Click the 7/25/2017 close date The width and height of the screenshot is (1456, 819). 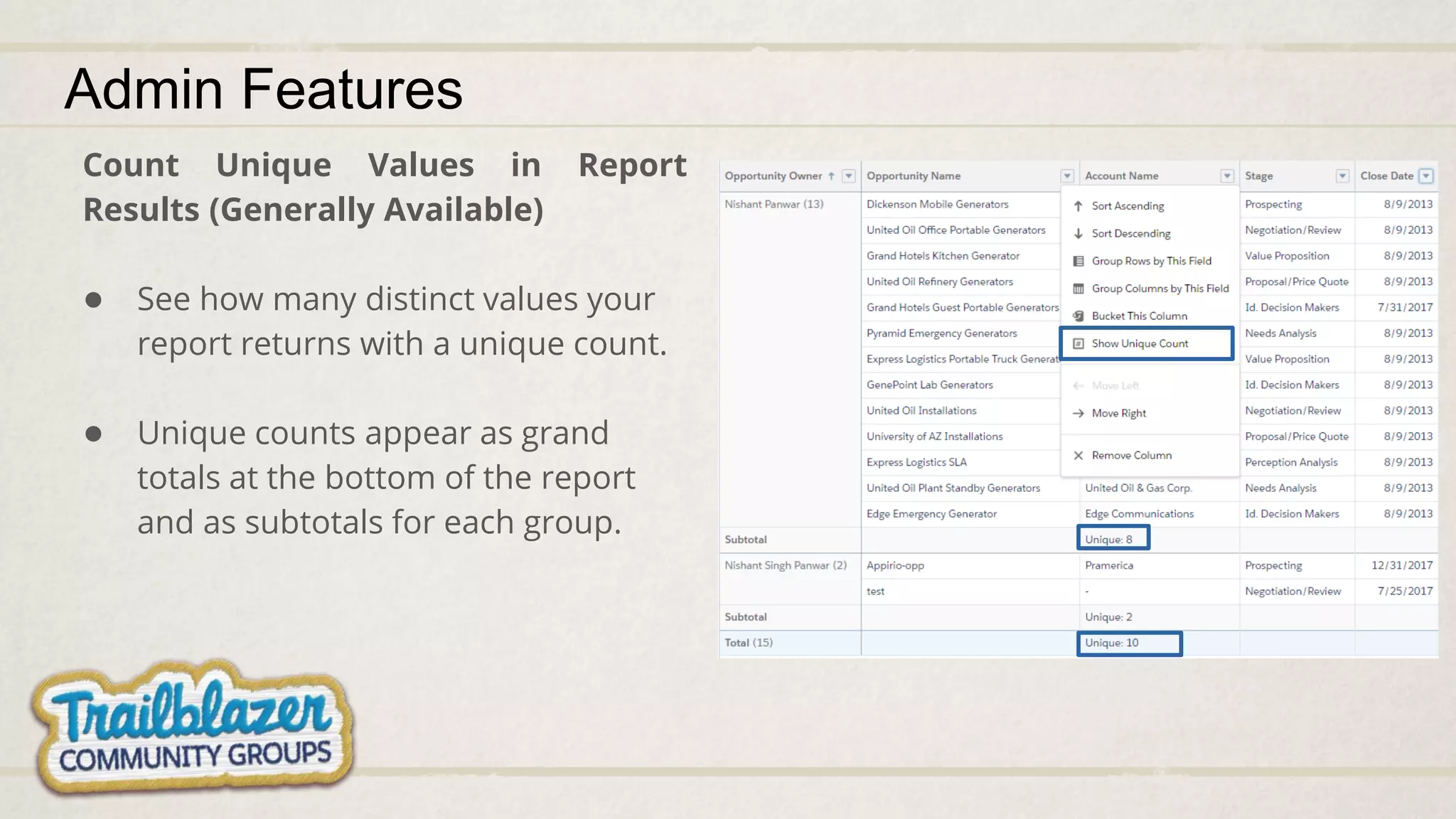(1405, 591)
